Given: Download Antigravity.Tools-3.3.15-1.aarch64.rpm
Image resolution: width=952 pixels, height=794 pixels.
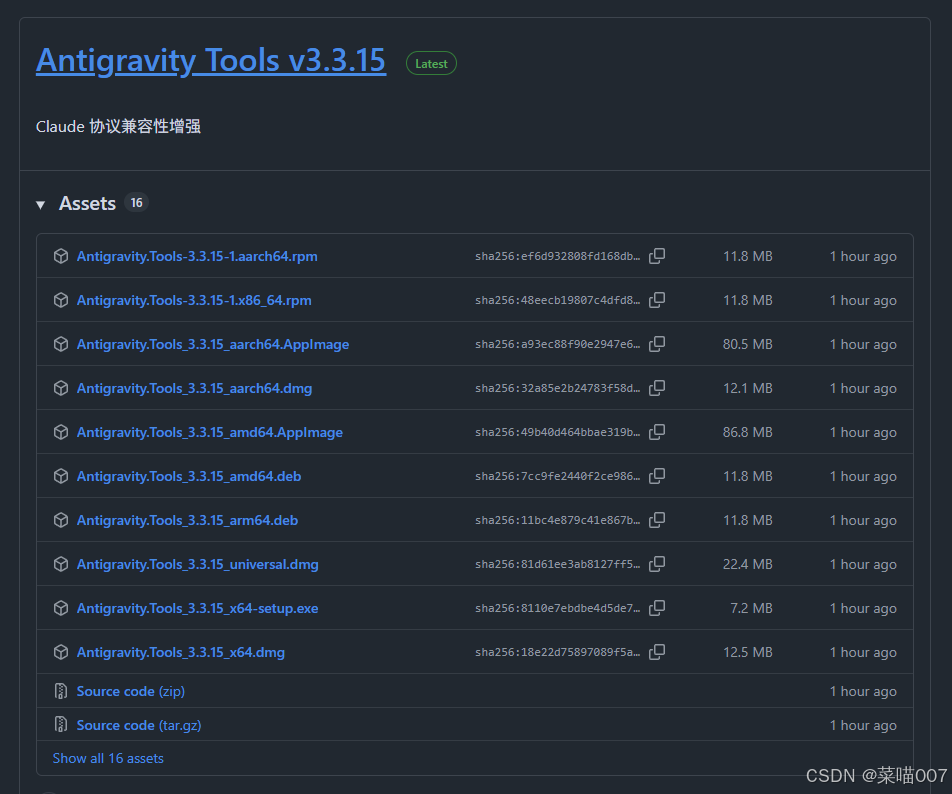Looking at the screenshot, I should pyautogui.click(x=197, y=256).
